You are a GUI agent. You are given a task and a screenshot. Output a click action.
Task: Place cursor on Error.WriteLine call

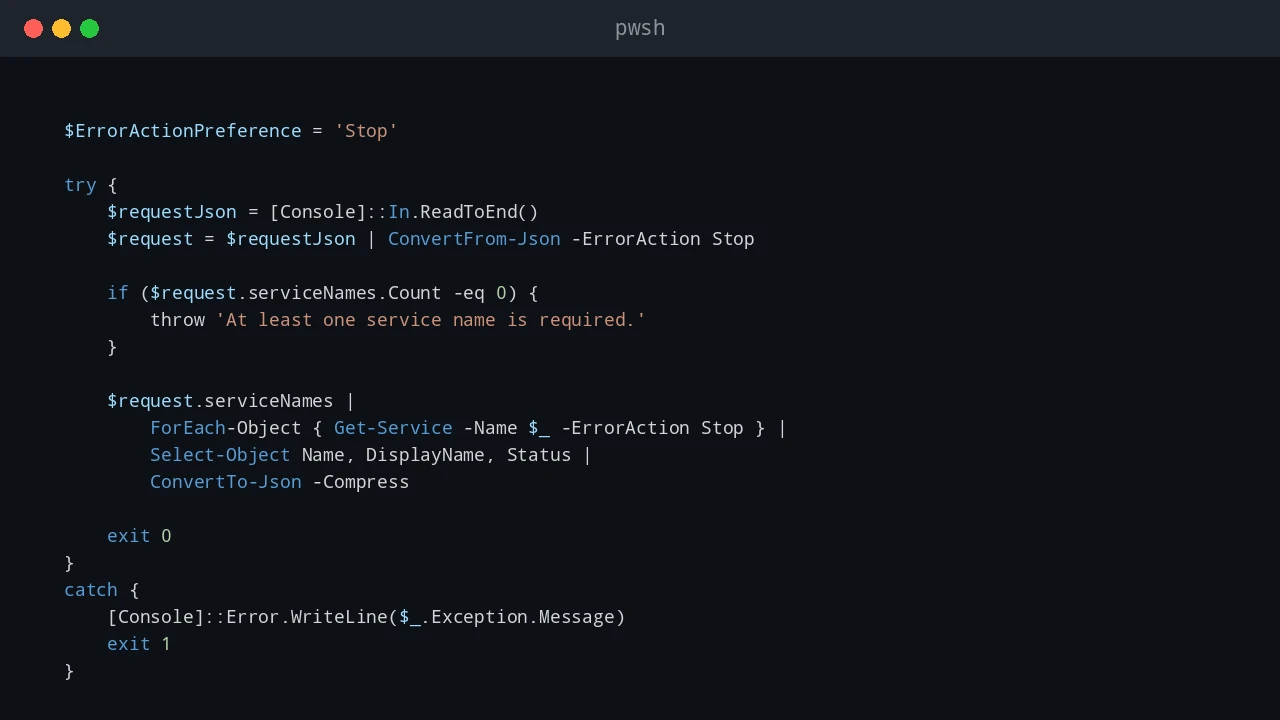click(x=307, y=617)
